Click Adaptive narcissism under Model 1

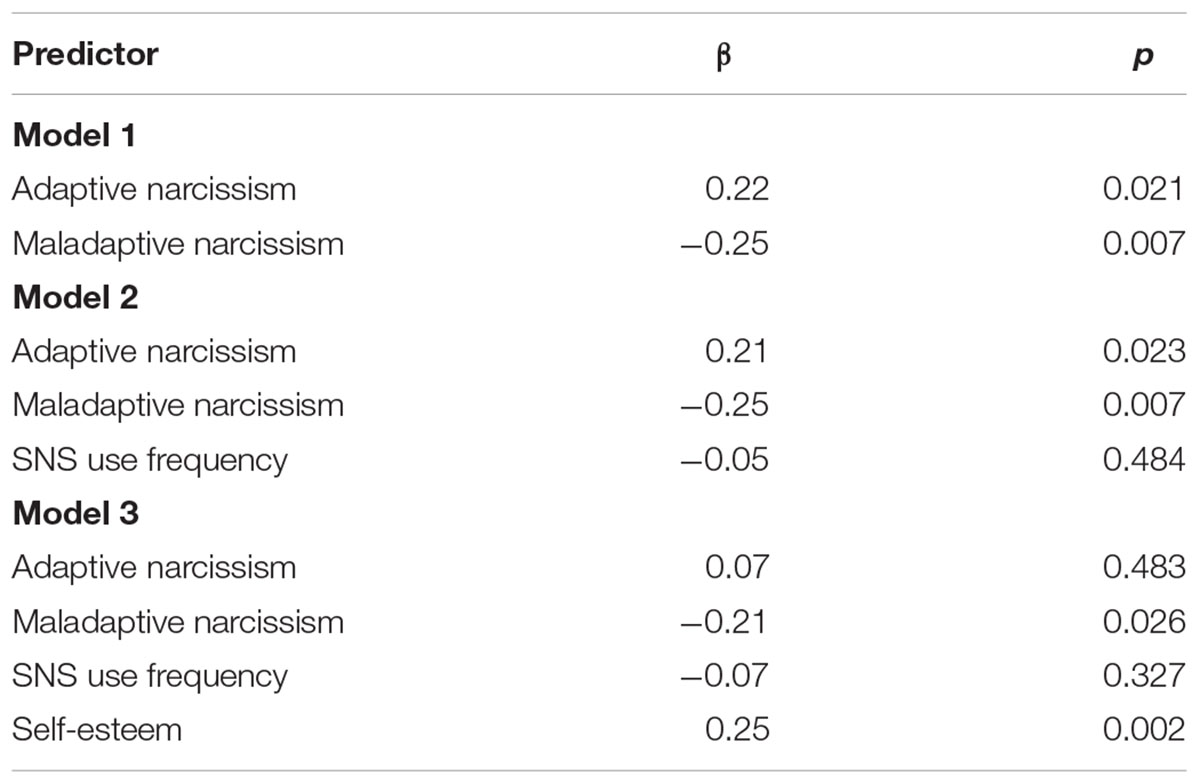pyautogui.click(x=154, y=189)
